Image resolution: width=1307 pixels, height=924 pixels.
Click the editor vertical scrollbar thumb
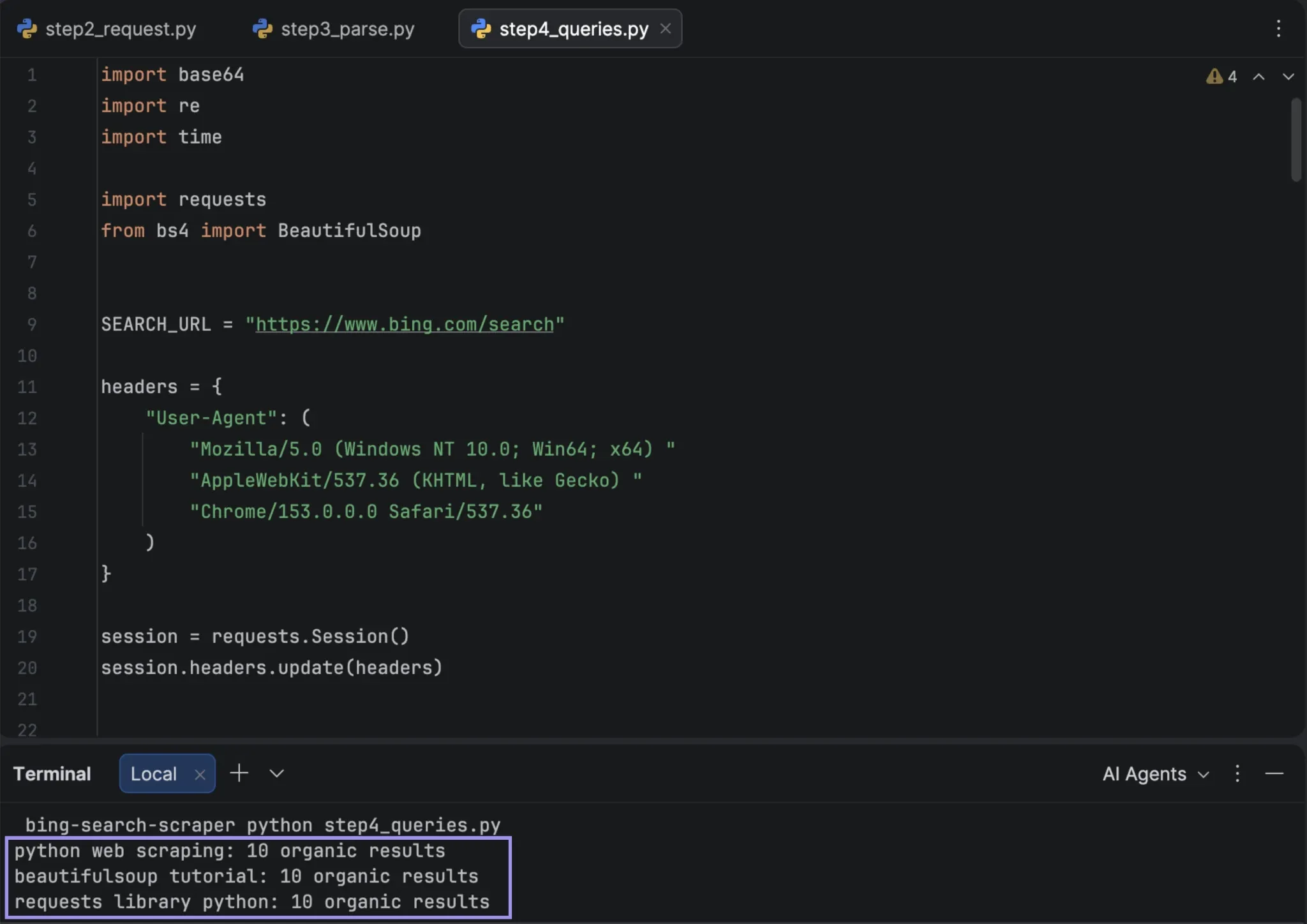pos(1296,139)
